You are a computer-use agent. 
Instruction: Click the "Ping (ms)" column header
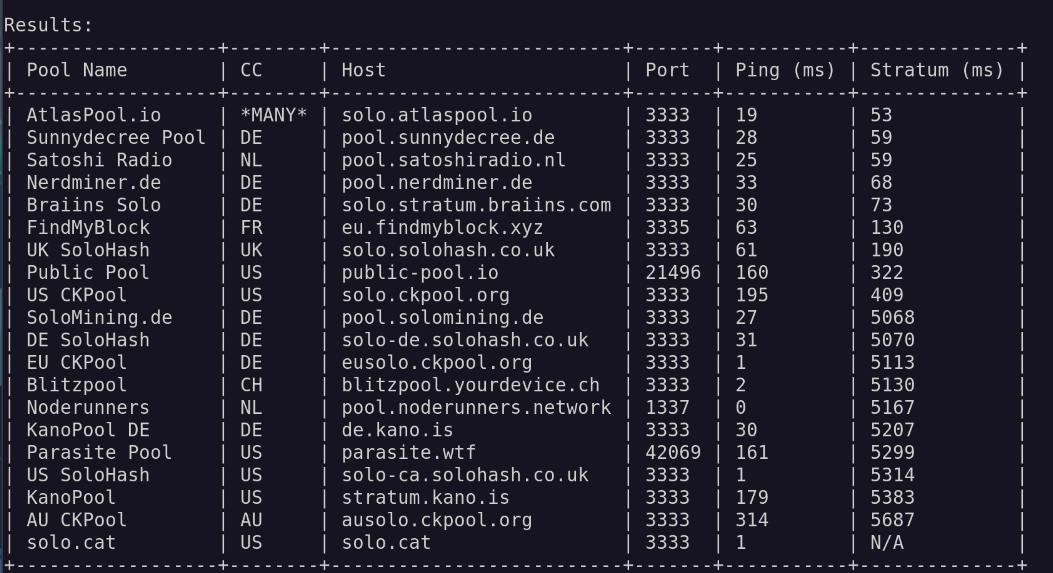785,70
